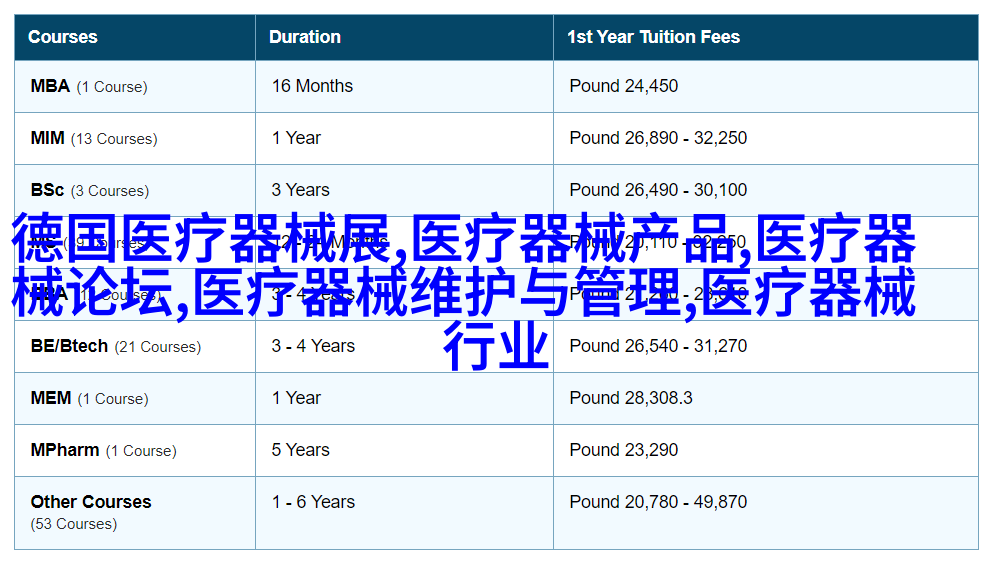
Task: Select the 1 - 6 Years duration cell
Action: [313, 502]
